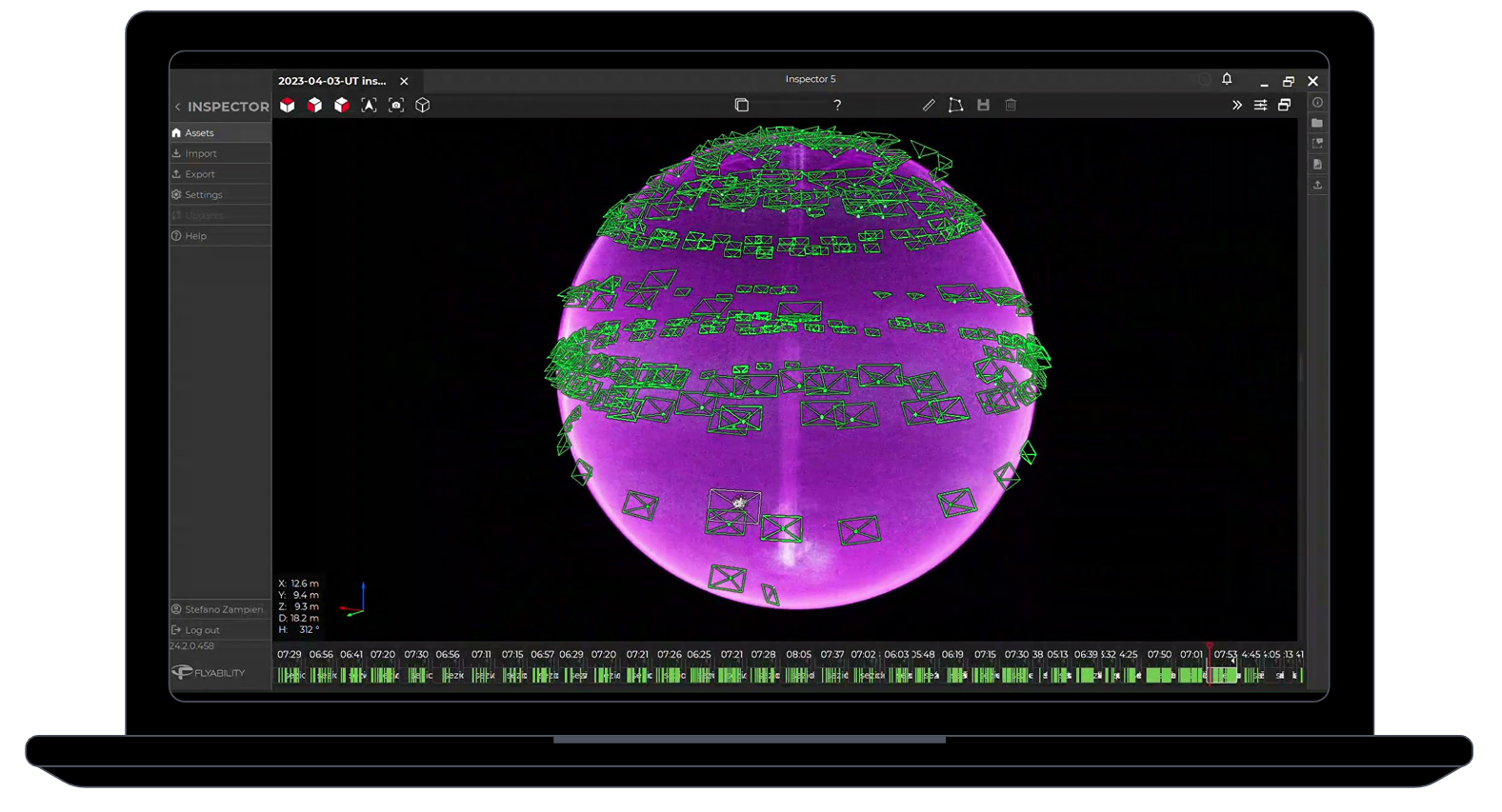Select the pencil draw tool
This screenshot has width=1502, height=812.
pyautogui.click(x=929, y=106)
